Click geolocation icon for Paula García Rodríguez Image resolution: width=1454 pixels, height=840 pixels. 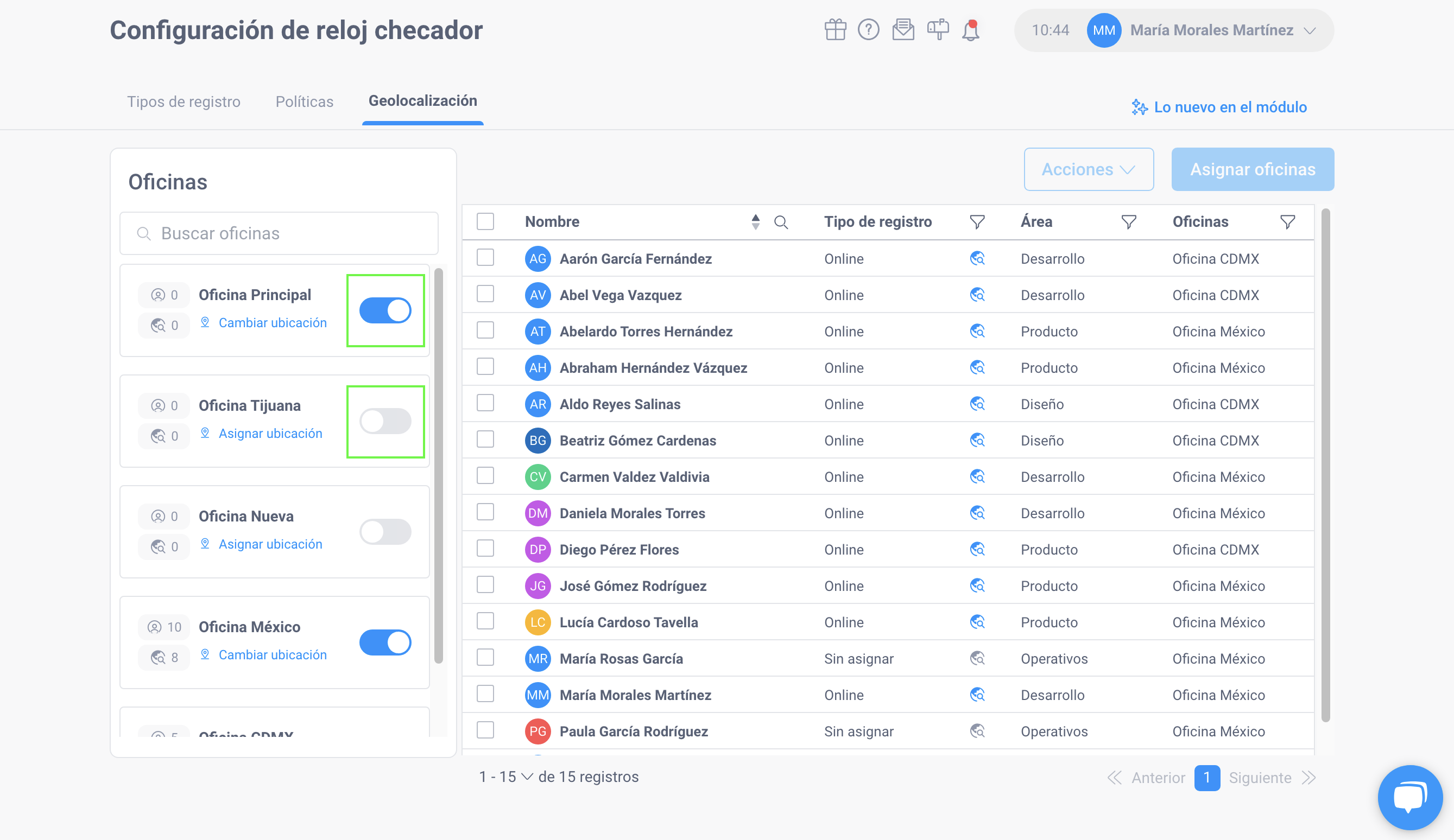tap(977, 730)
